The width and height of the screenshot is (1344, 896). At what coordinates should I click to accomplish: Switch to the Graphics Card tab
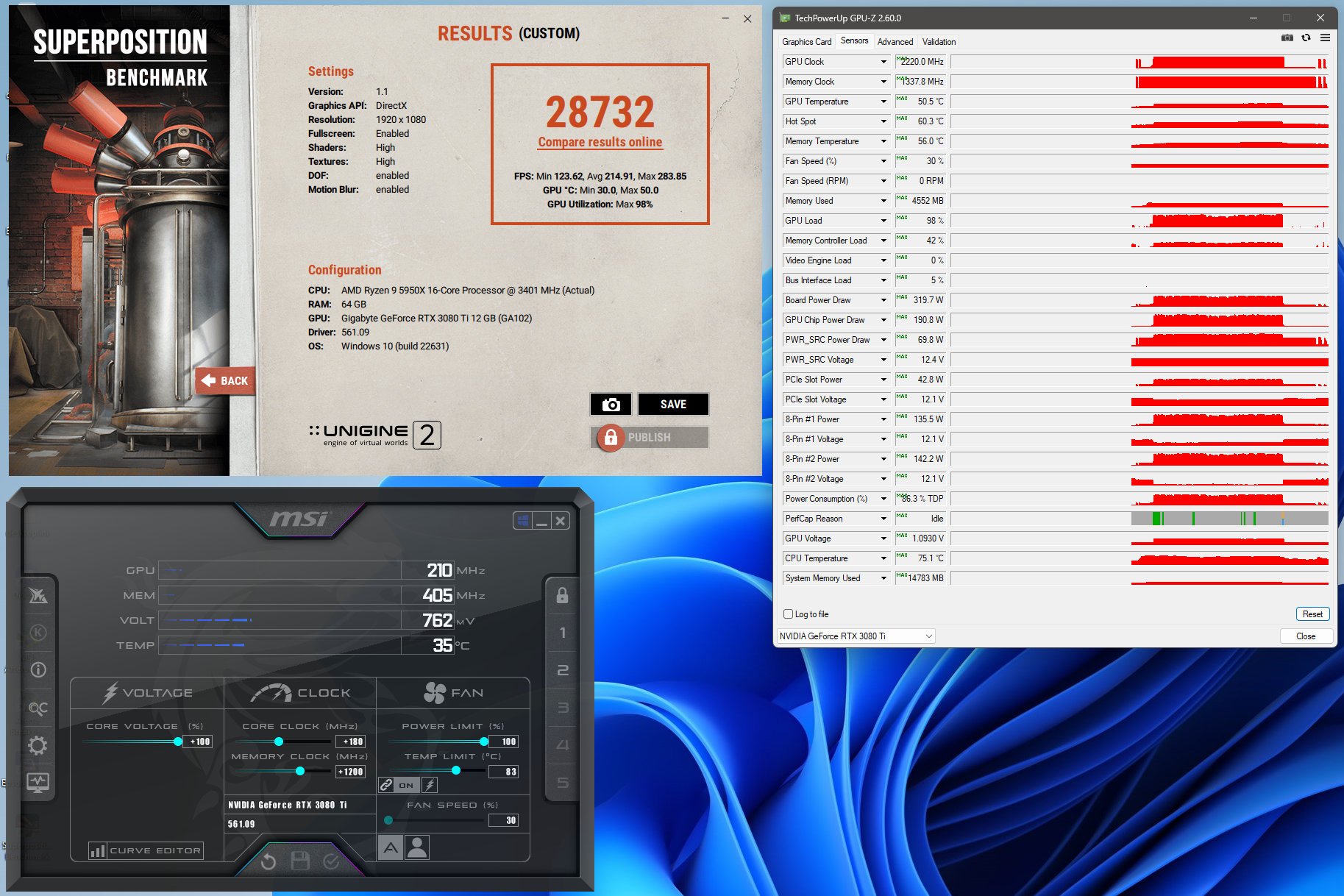(806, 42)
